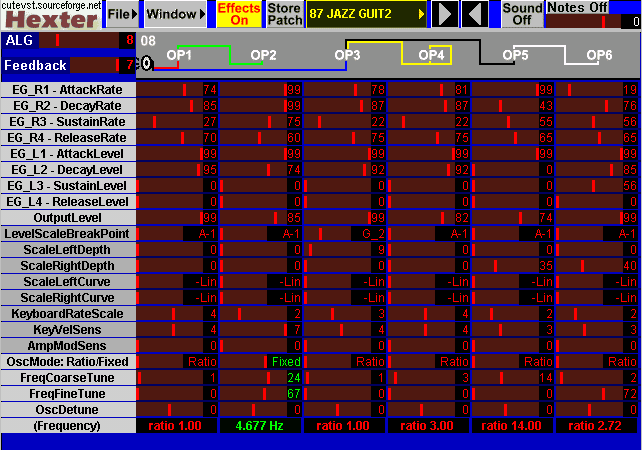Toggle OP2 OscMode from Fixed
Image resolution: width=642 pixels, height=450 pixels.
tap(260, 361)
